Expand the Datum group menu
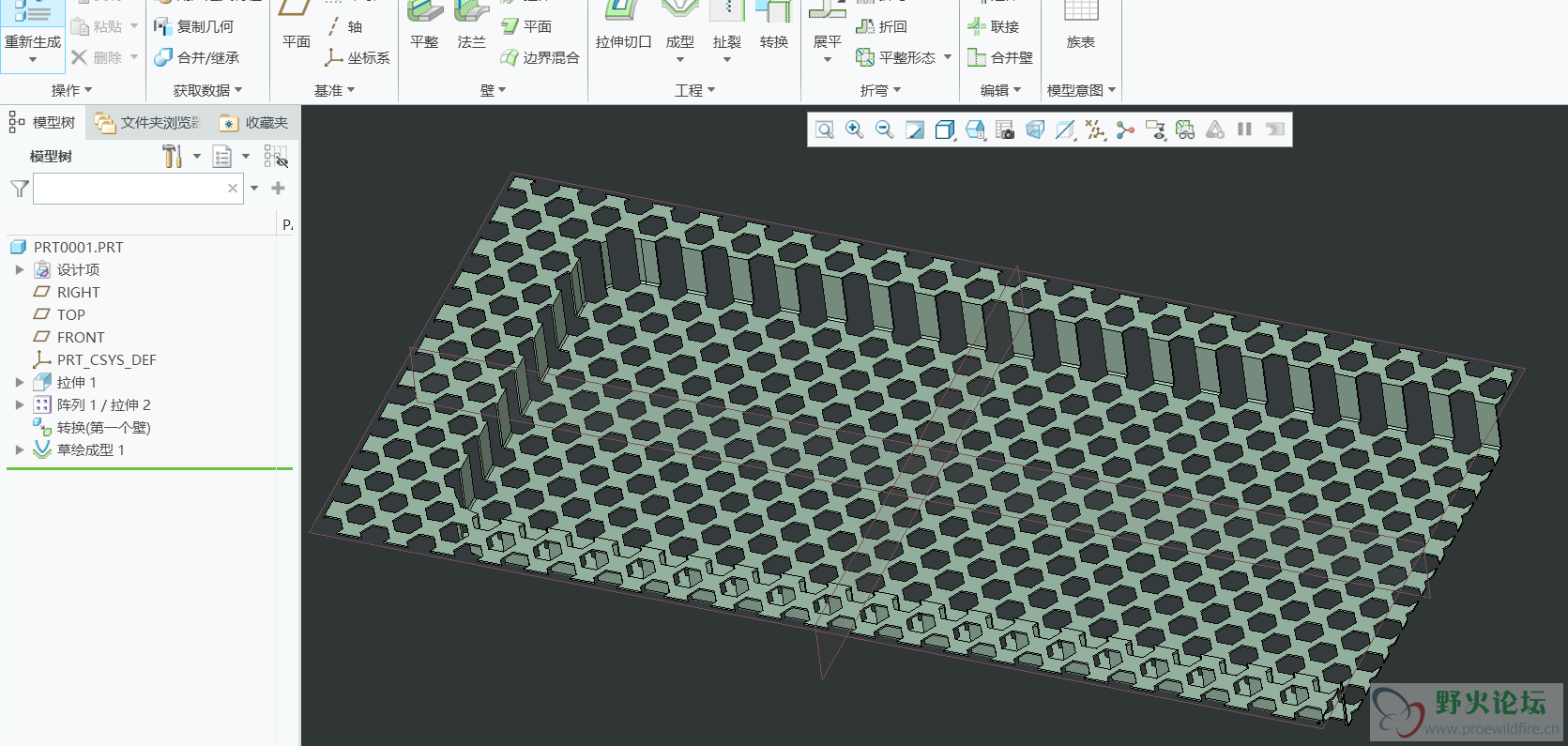 (334, 90)
